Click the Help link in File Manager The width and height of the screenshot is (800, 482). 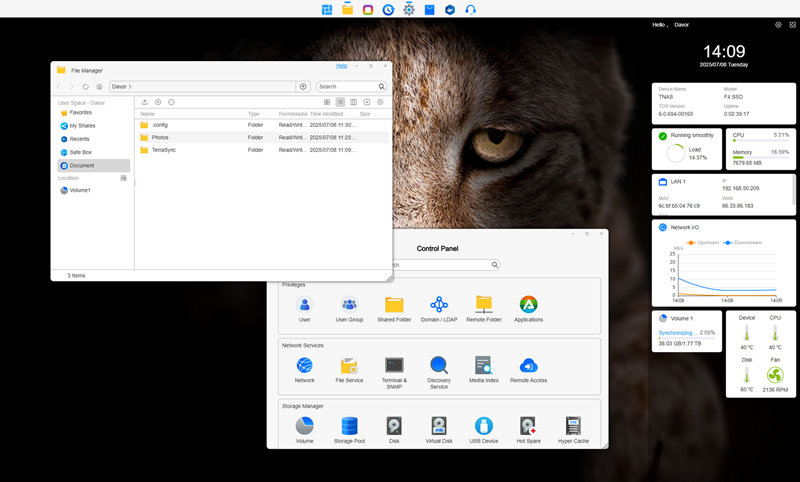tap(341, 66)
